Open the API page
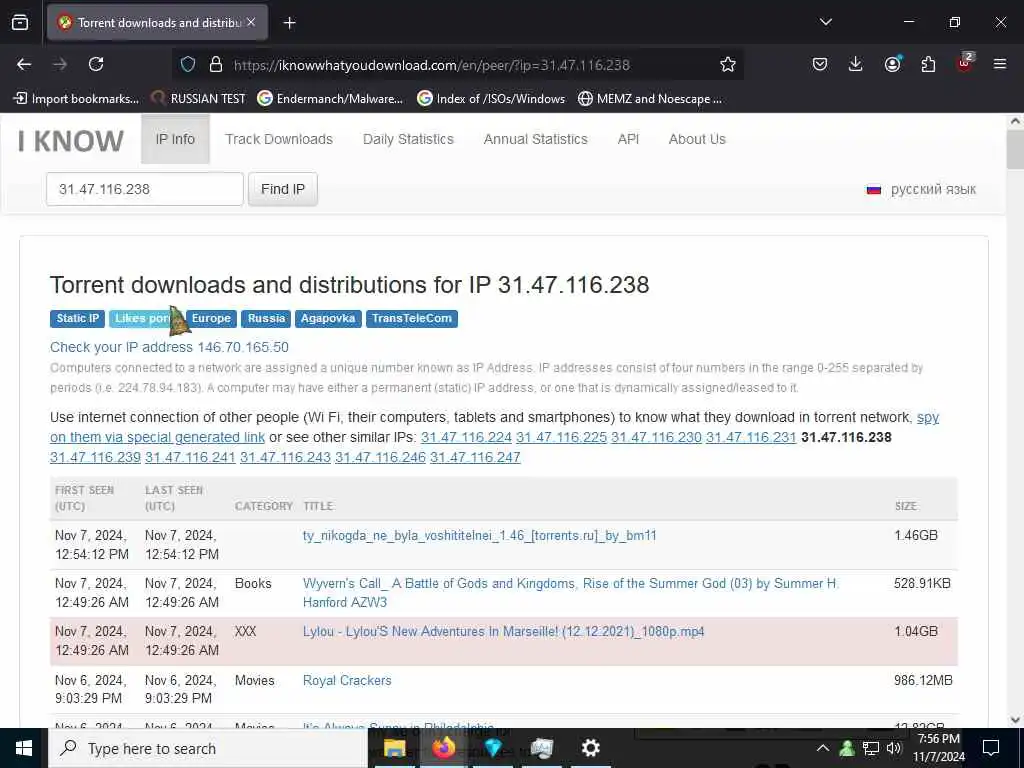1024x768 pixels. (628, 139)
